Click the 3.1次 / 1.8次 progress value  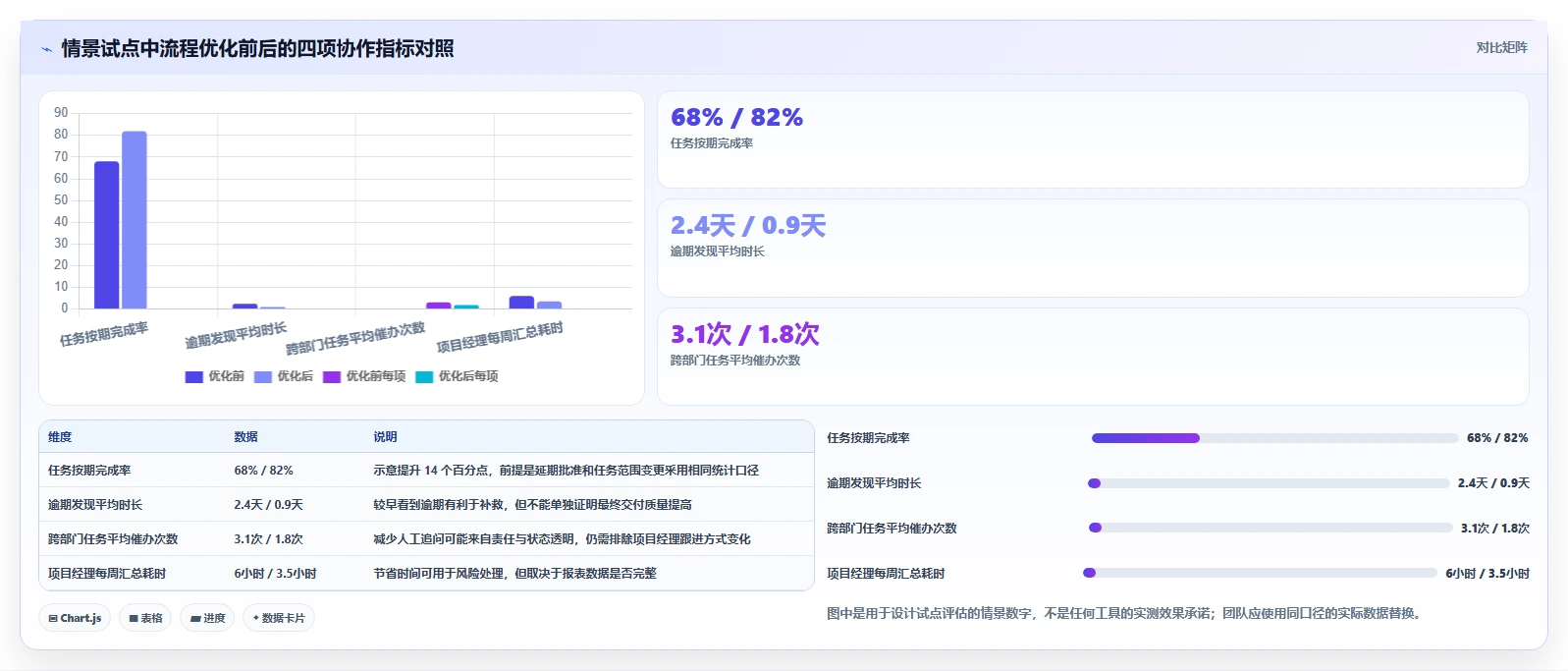point(1494,529)
